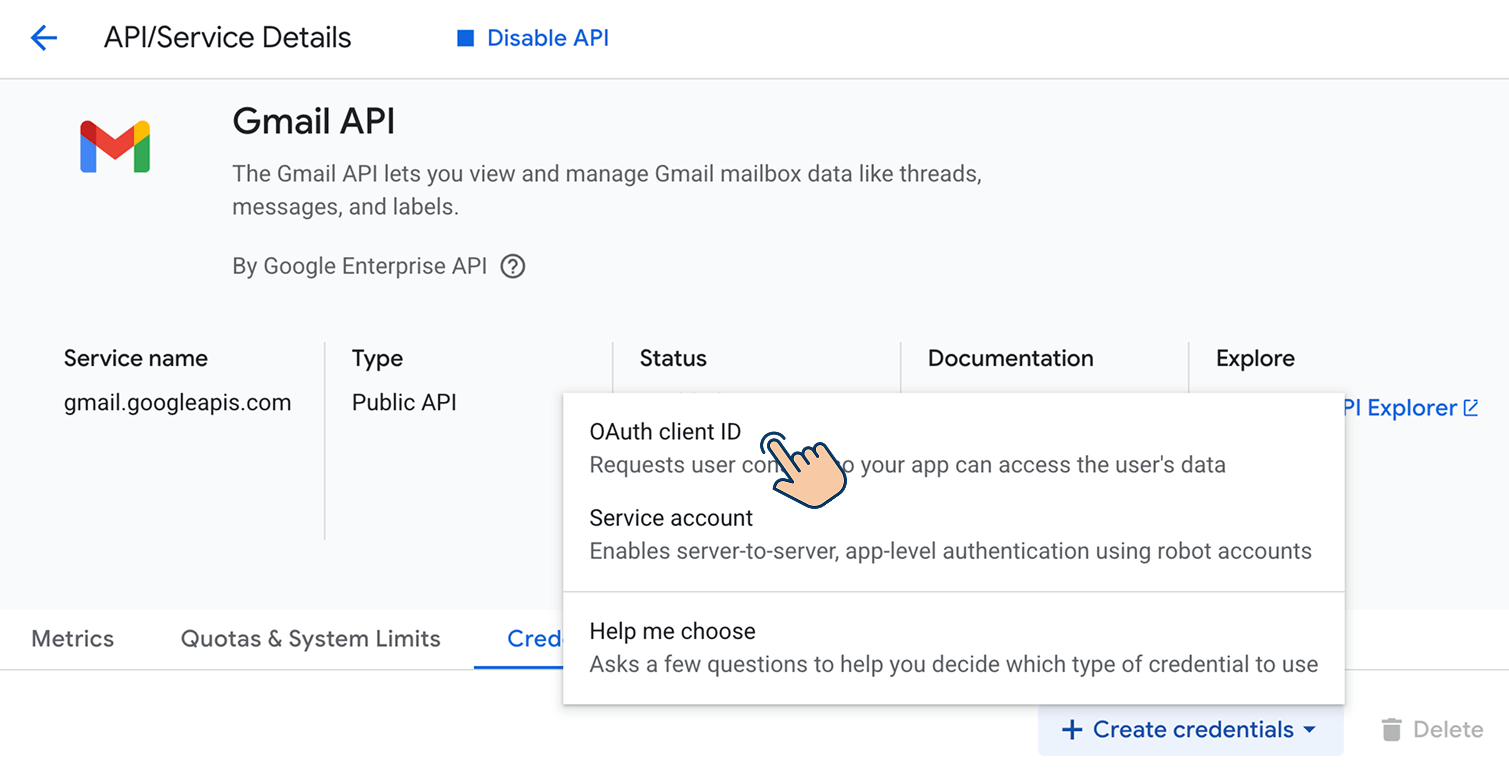Click the Disable API button
The image size is (1509, 770).
click(x=533, y=39)
